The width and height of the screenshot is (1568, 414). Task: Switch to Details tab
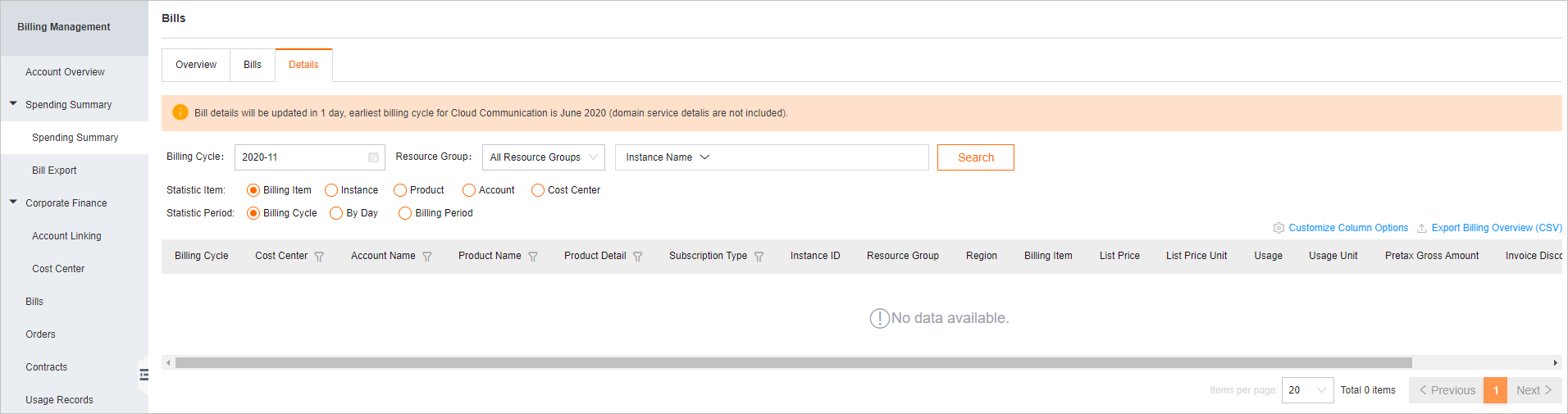click(303, 65)
